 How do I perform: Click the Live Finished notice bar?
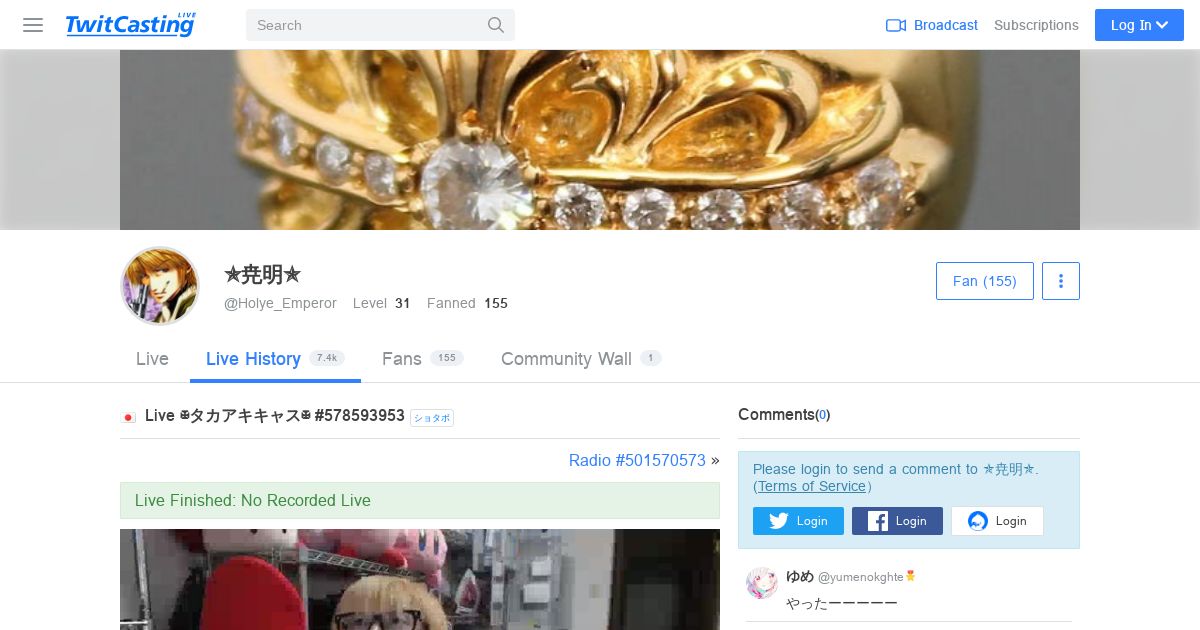(x=420, y=500)
